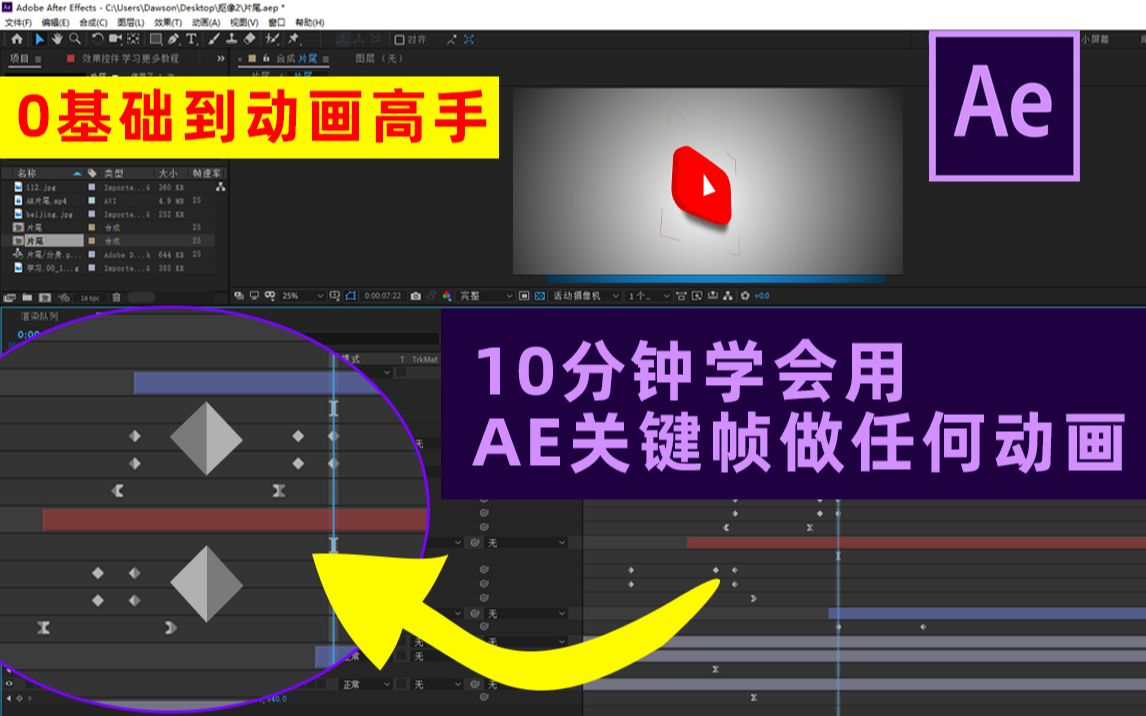Open the 帮助(H) menu
1146x716 pixels.
(310, 23)
